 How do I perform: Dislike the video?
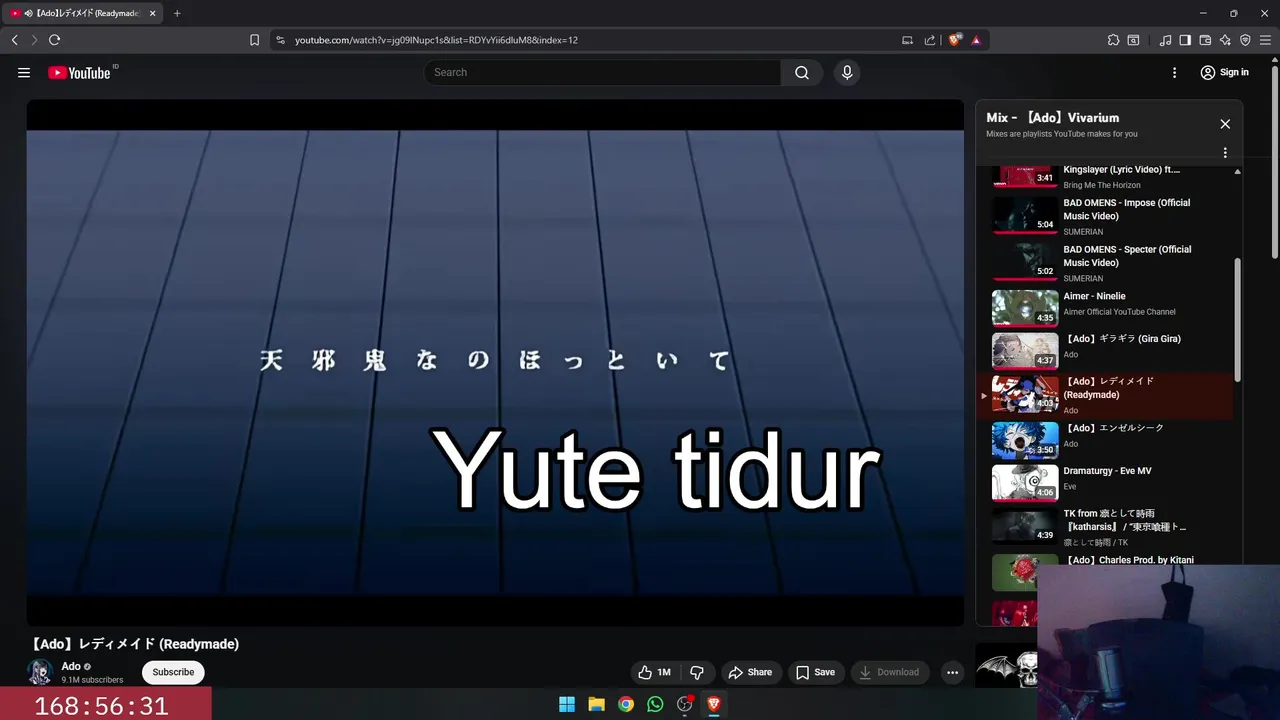click(697, 672)
